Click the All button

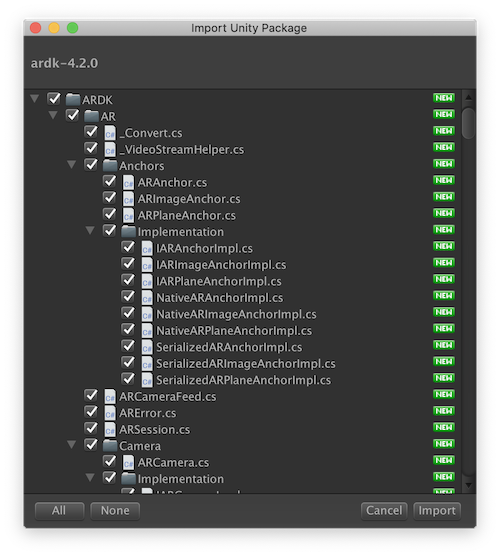pyautogui.click(x=60, y=511)
